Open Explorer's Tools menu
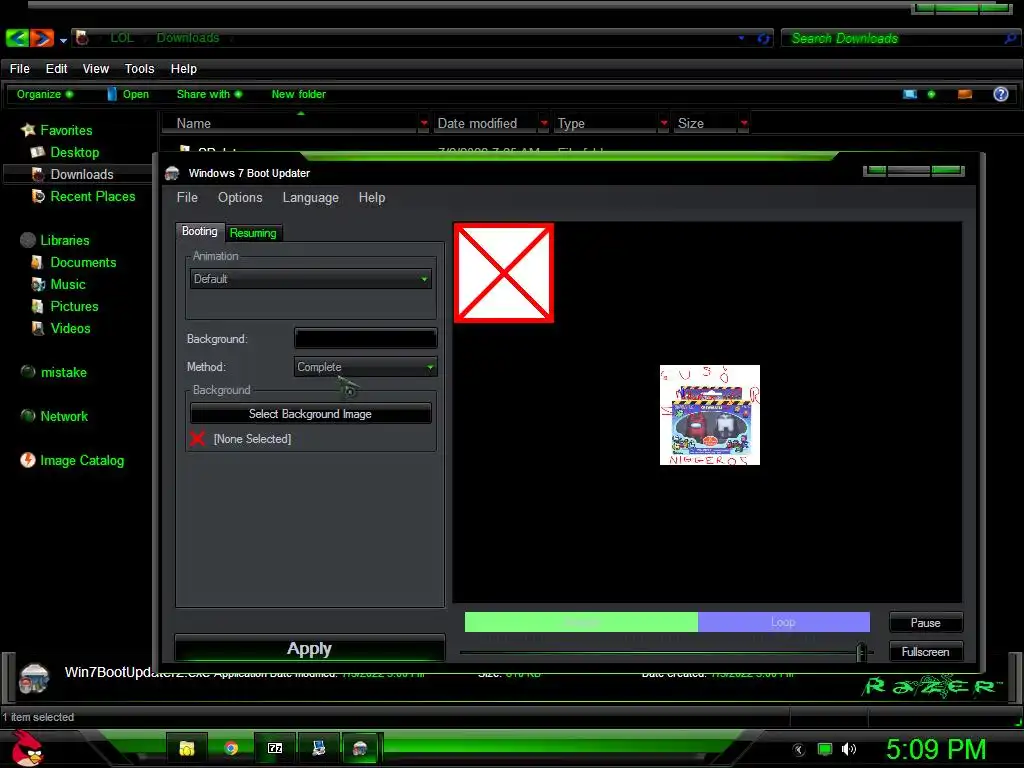 point(139,69)
